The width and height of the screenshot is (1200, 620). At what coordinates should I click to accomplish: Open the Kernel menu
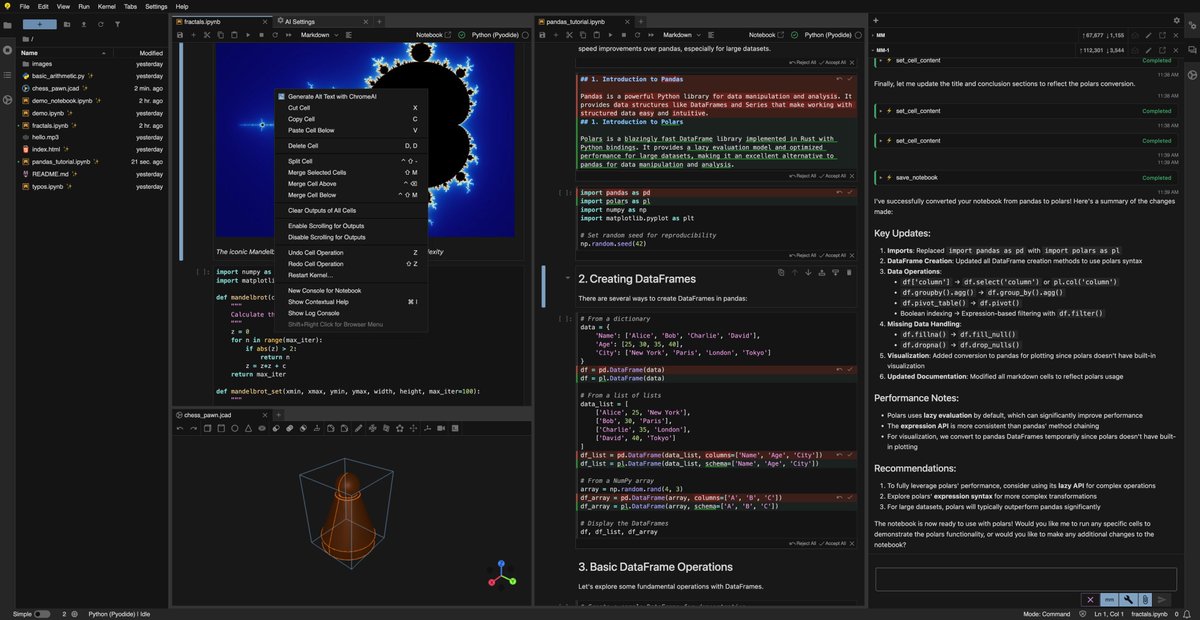coord(106,6)
